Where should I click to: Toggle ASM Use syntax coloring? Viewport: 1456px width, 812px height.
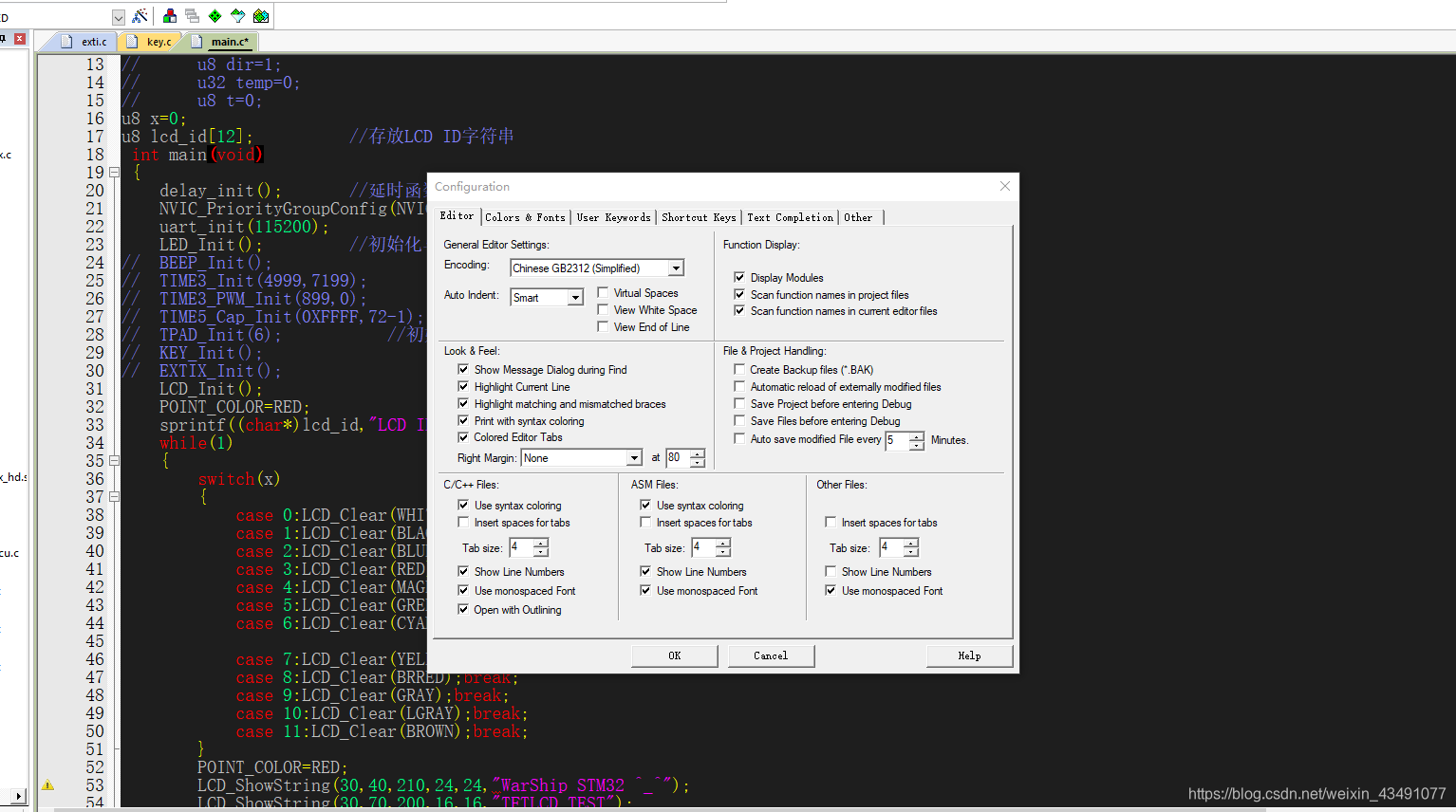[645, 505]
